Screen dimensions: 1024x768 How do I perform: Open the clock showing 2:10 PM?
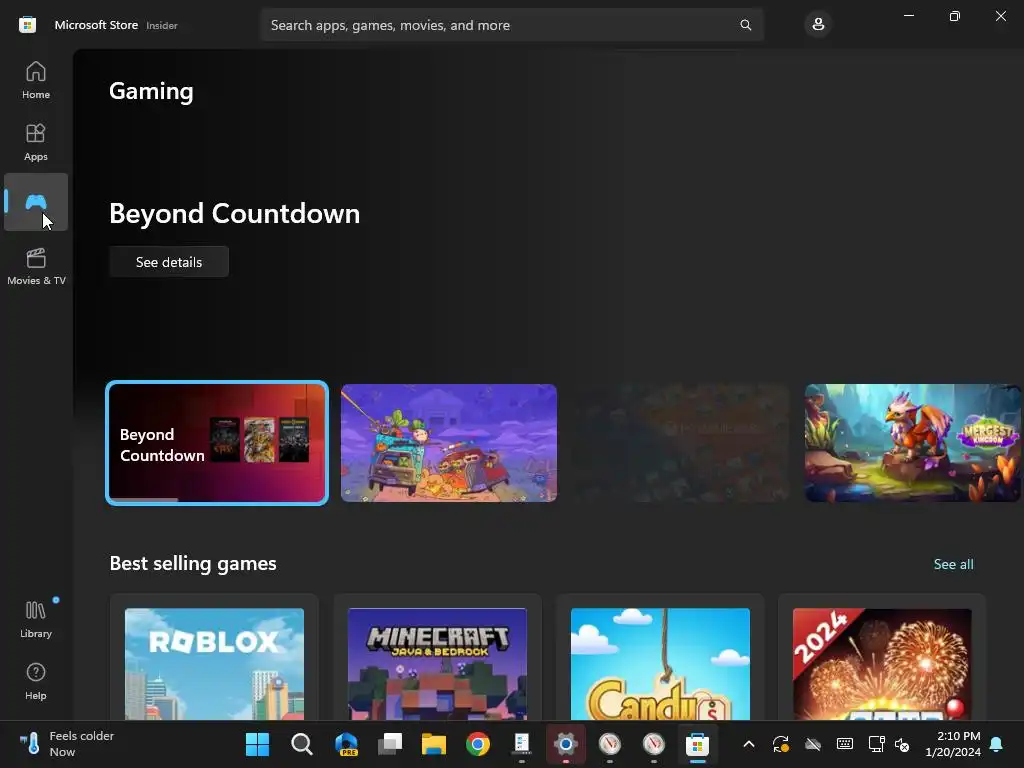coord(953,744)
